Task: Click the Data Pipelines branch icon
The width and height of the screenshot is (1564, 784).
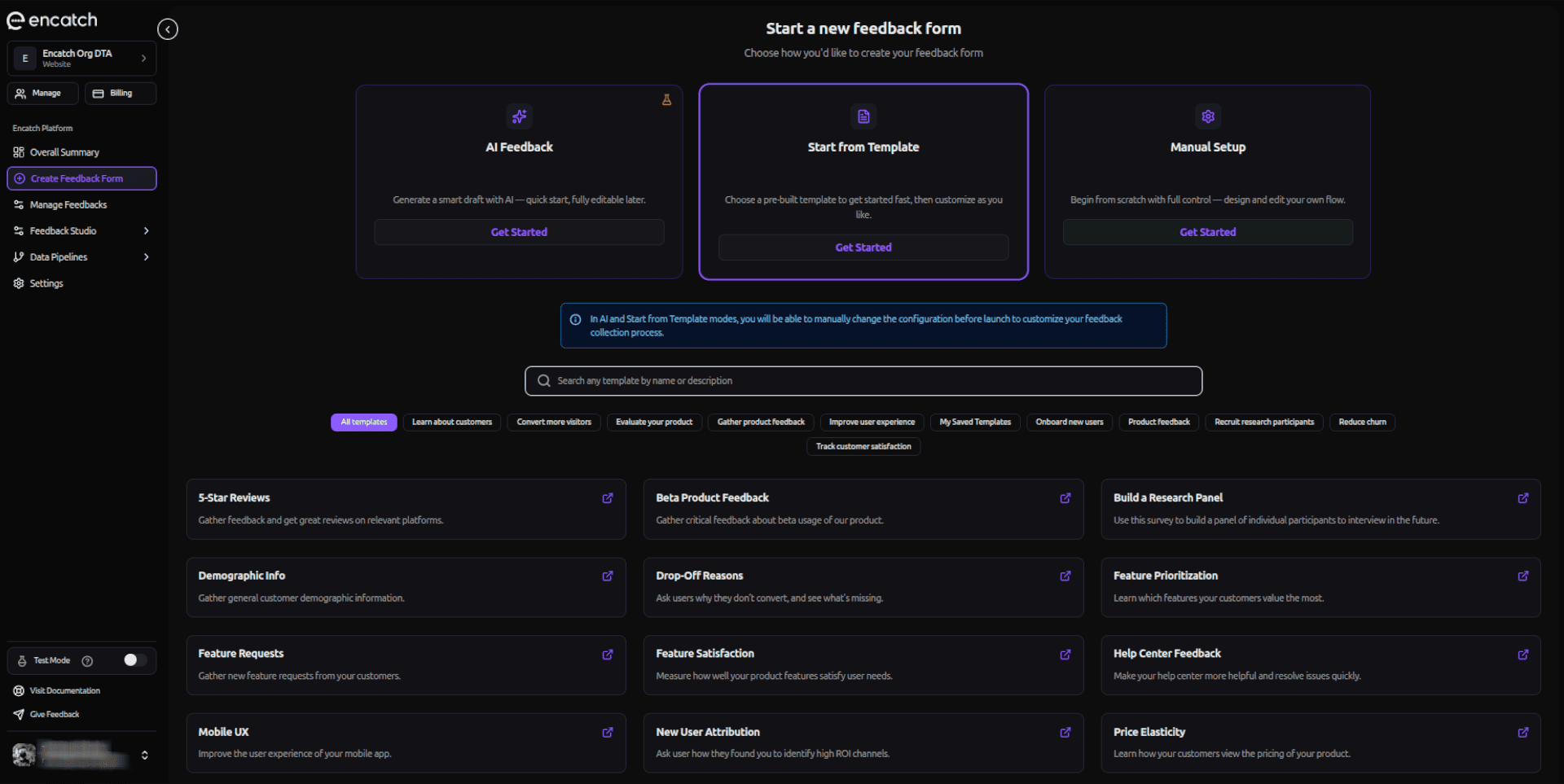Action: 19,256
